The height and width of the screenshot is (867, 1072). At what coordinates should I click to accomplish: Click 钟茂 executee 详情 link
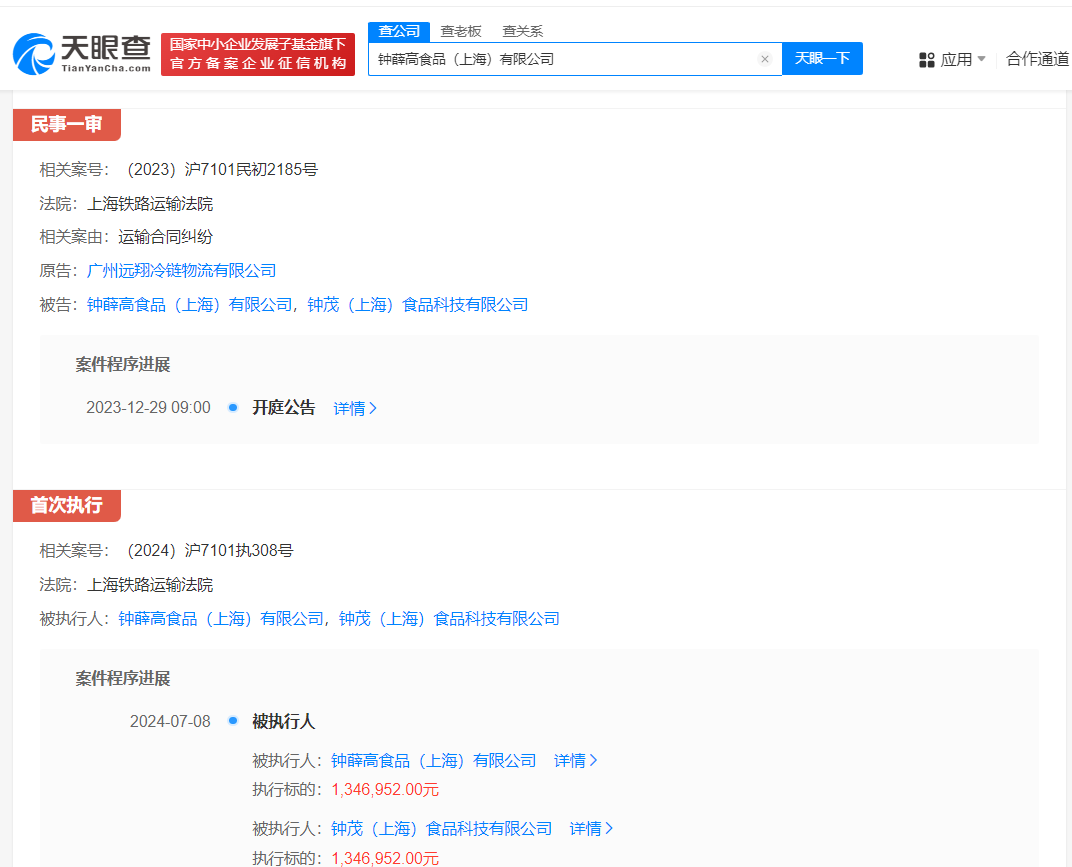tap(591, 828)
